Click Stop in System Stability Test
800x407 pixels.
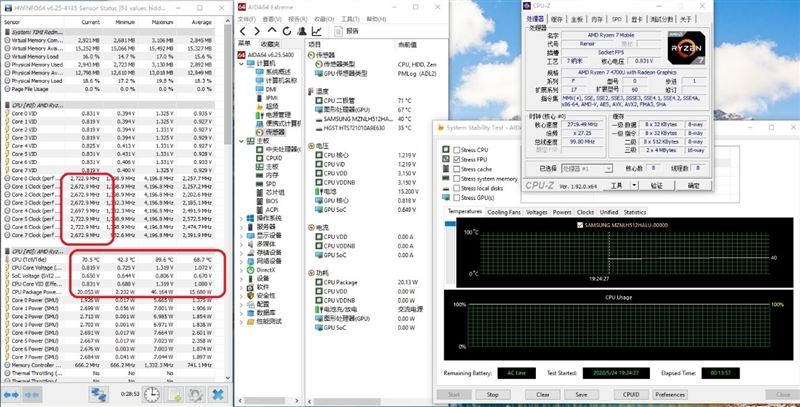[x=492, y=395]
